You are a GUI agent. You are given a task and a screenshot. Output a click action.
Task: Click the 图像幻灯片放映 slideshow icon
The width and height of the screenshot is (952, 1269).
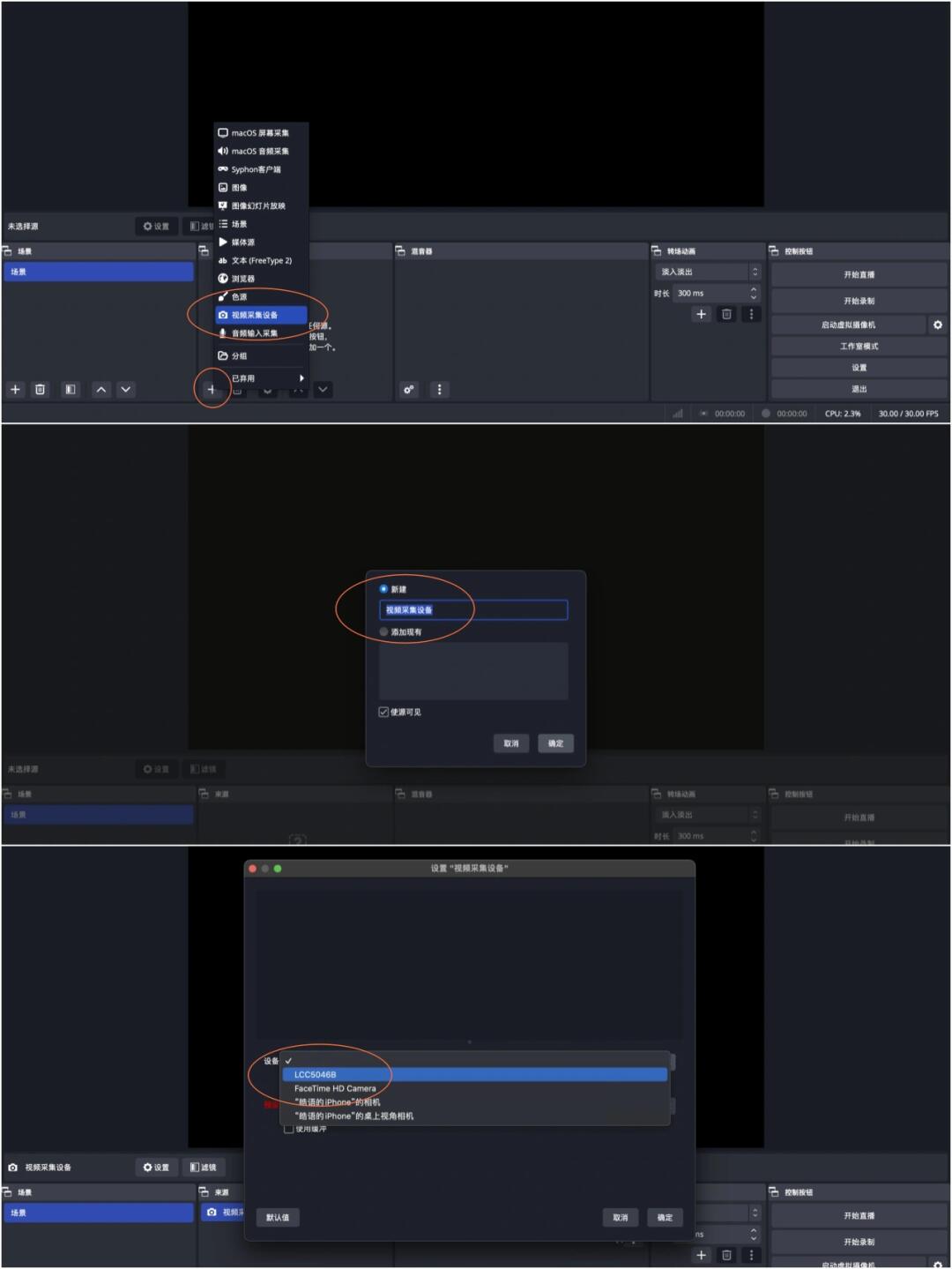223,205
